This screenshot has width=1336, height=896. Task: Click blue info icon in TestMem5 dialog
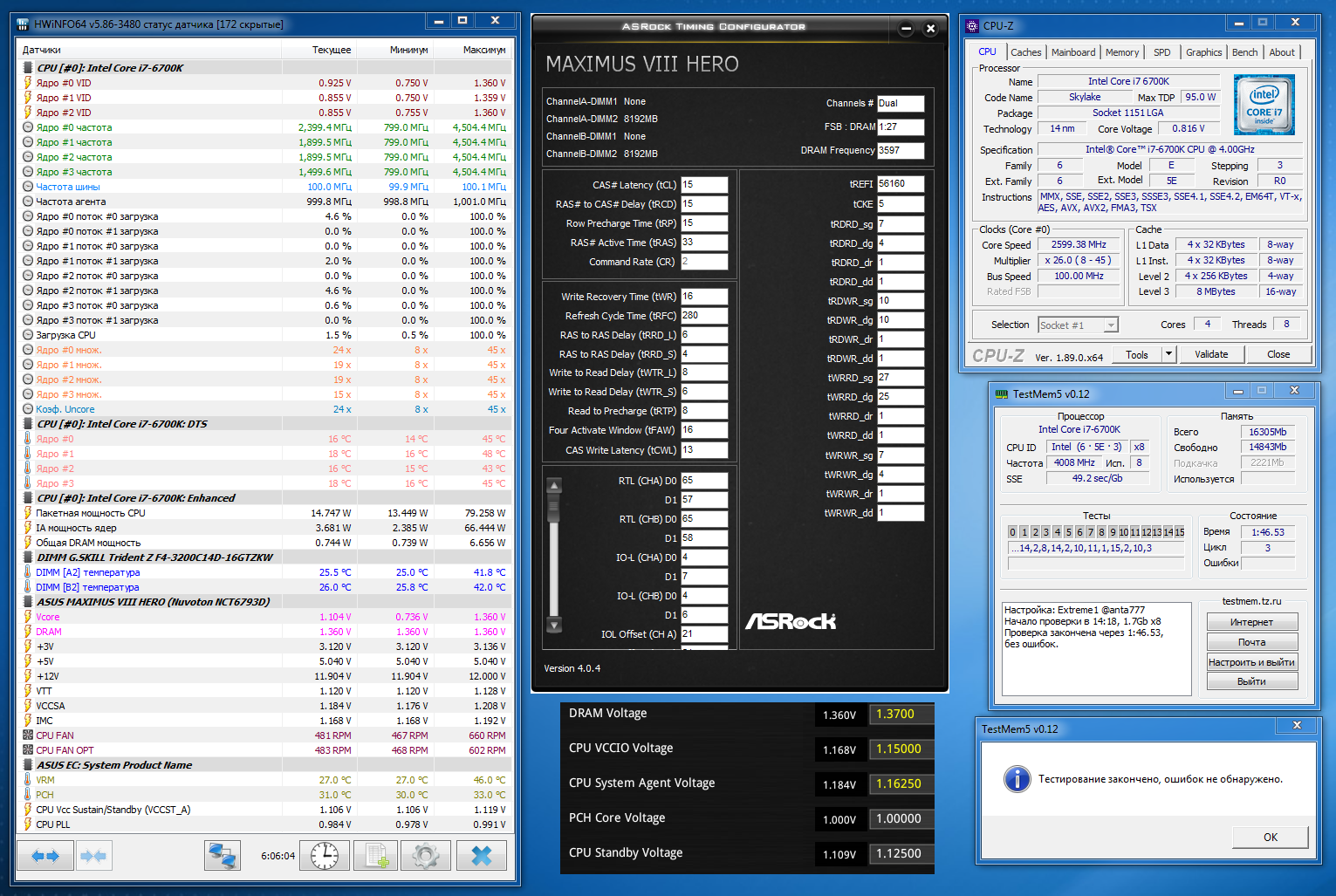1017,779
